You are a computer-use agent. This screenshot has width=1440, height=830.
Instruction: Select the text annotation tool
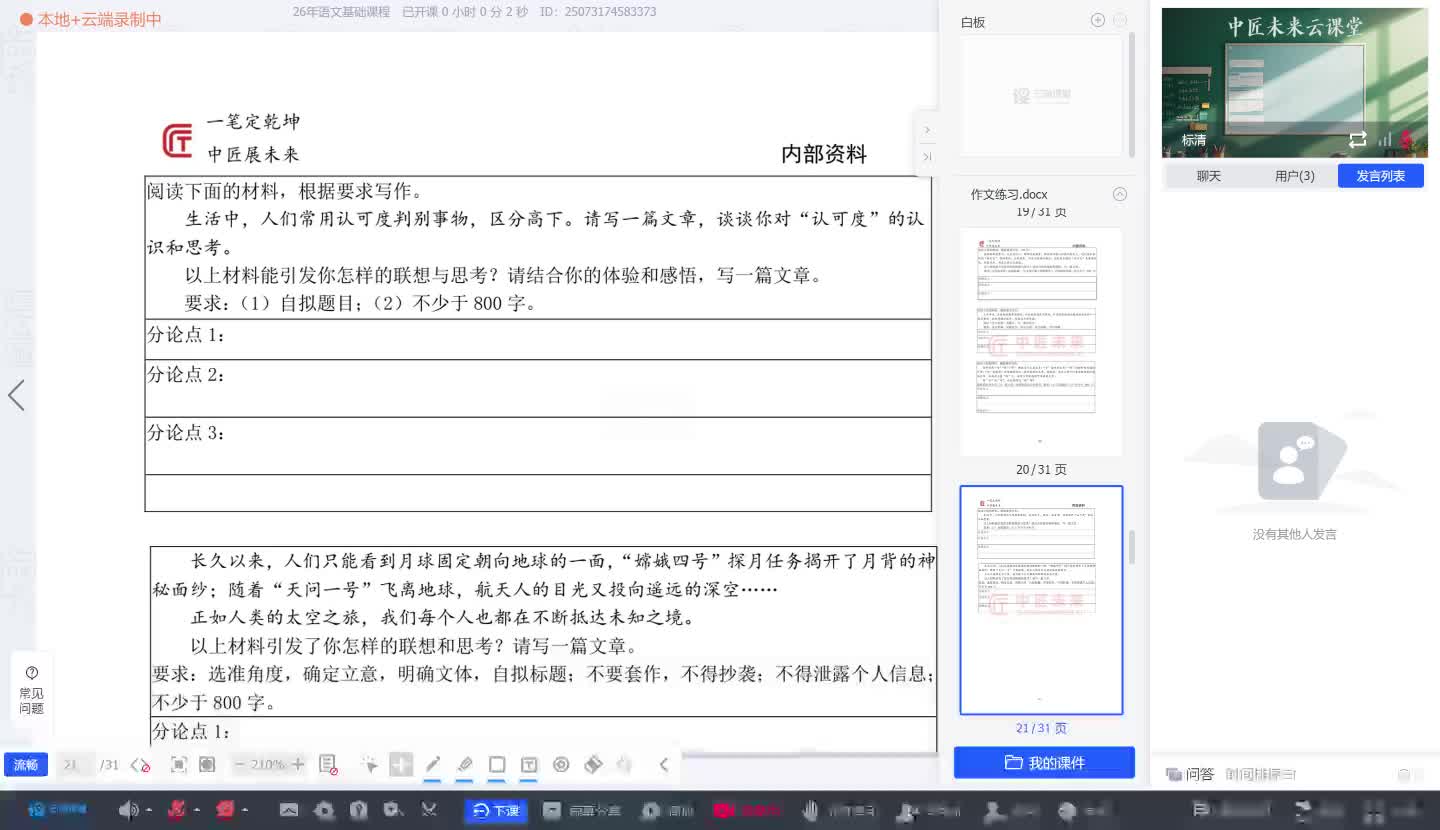[529, 764]
